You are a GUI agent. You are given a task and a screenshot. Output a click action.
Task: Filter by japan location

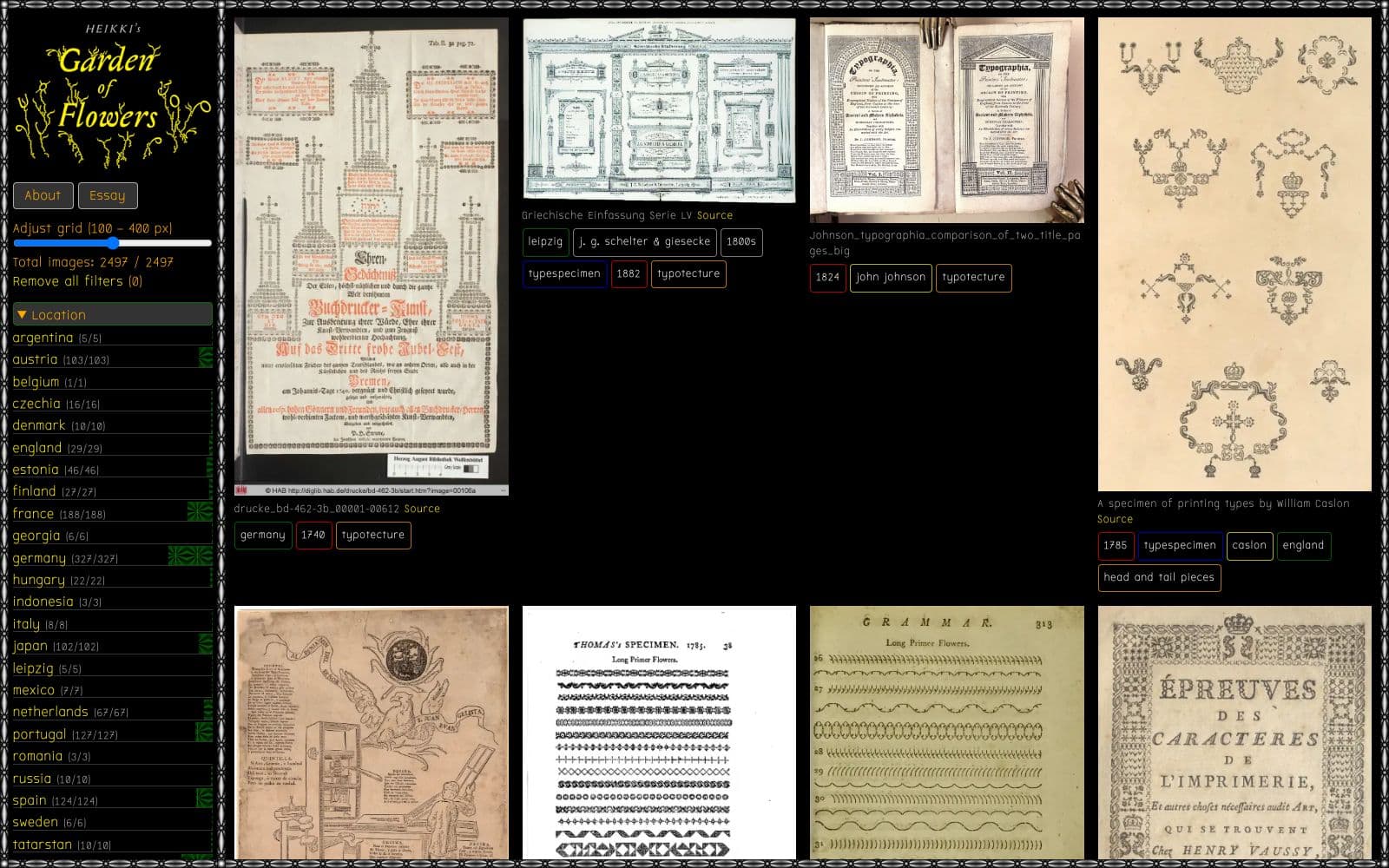click(x=113, y=646)
